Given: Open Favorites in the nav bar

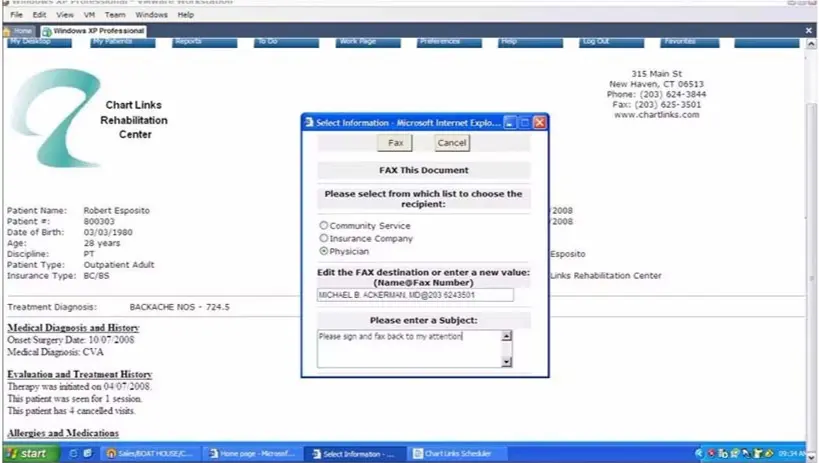Looking at the screenshot, I should coord(689,42).
